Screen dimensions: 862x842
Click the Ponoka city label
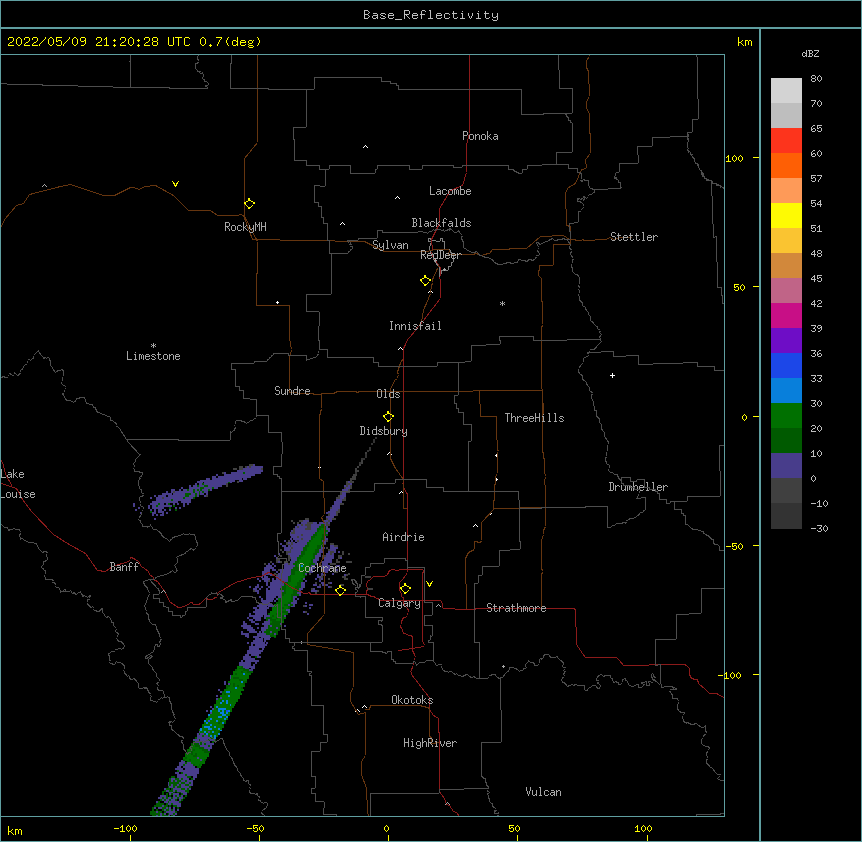[480, 136]
